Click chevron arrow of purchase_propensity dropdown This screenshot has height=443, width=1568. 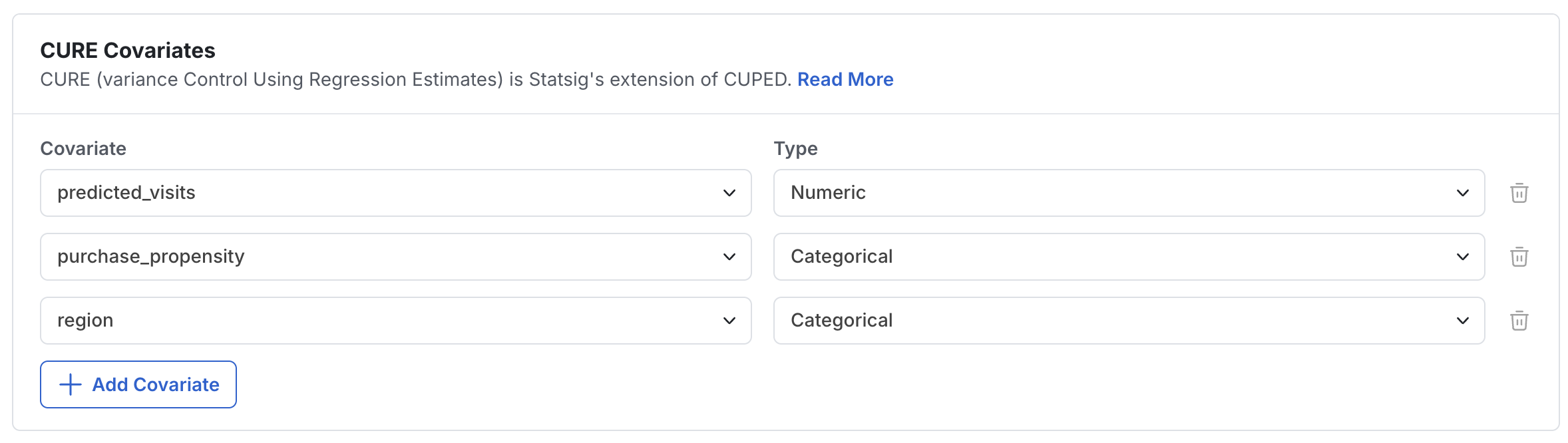(x=729, y=257)
